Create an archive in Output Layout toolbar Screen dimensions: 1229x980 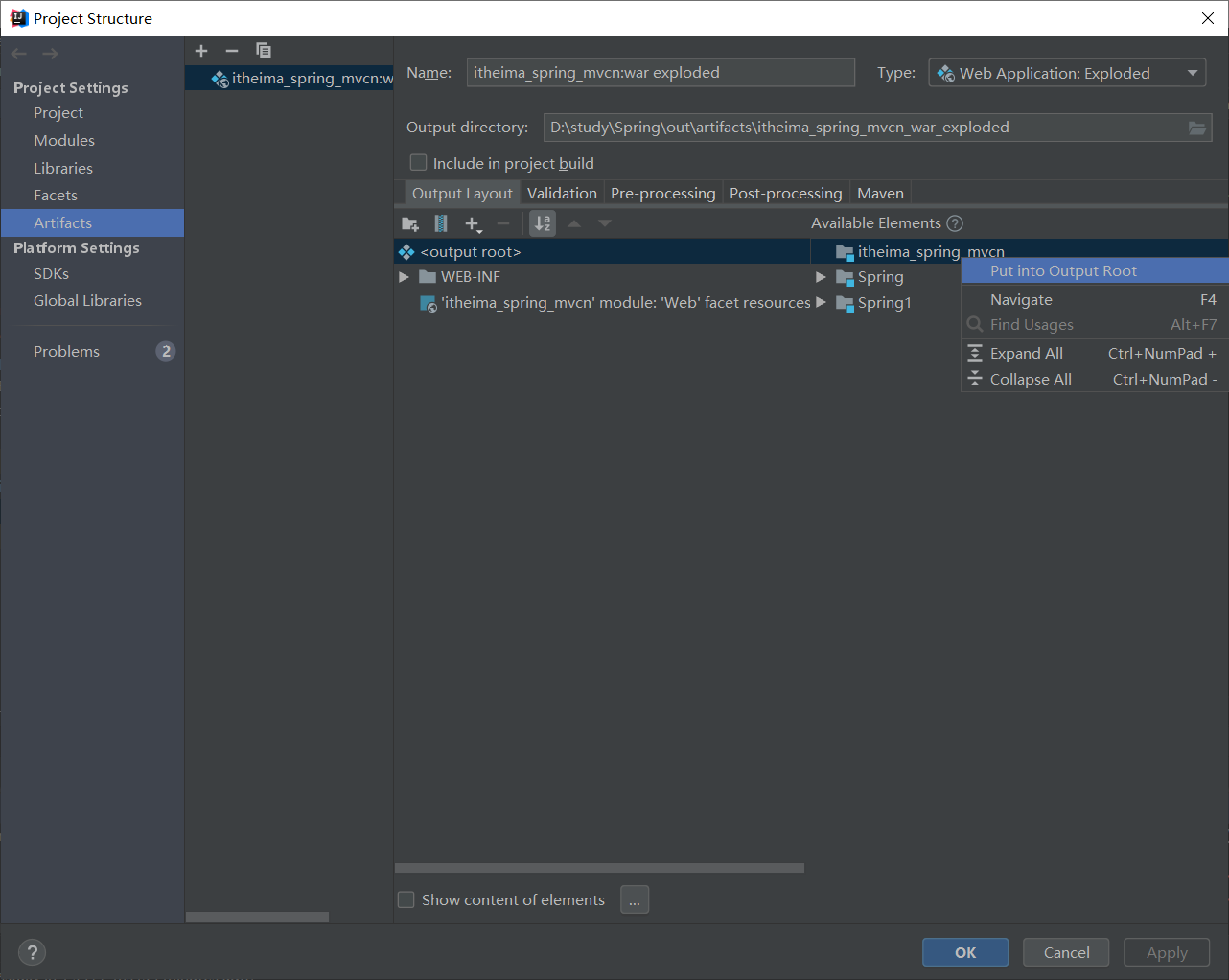pyautogui.click(x=441, y=223)
